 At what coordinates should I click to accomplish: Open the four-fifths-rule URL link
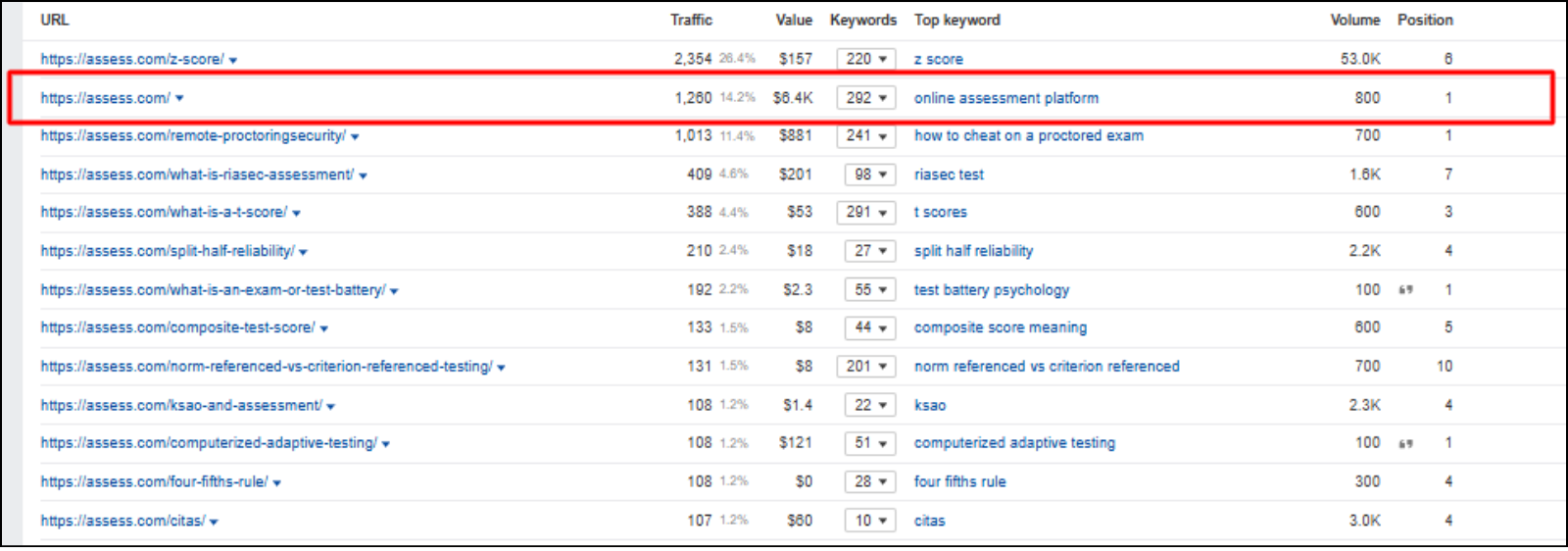point(154,481)
